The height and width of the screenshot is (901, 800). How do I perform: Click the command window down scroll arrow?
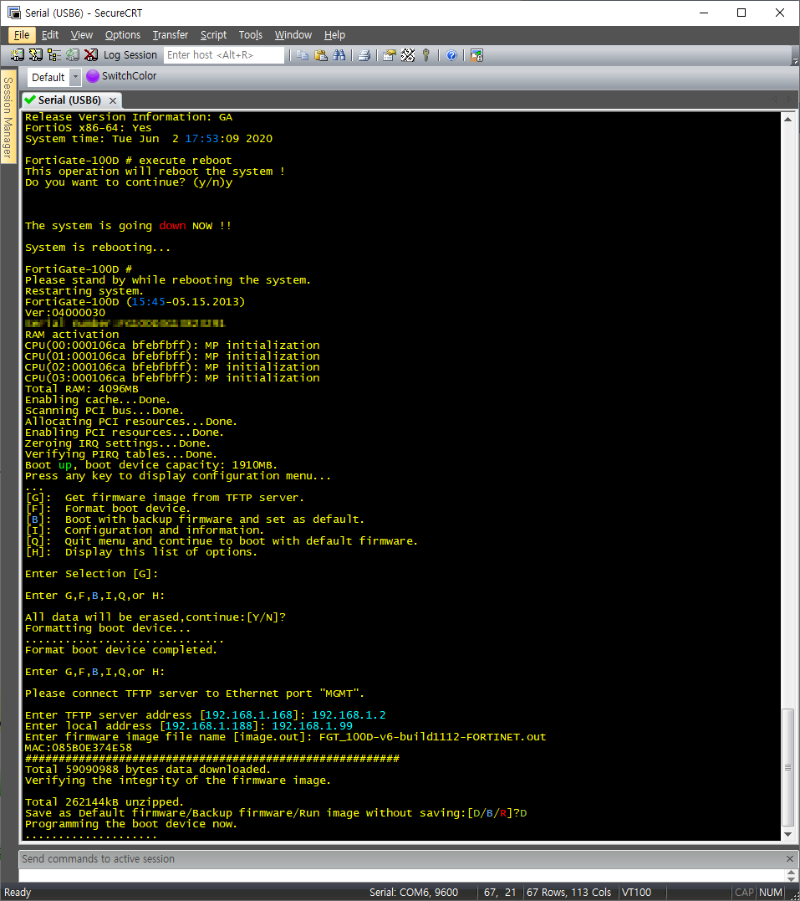coord(790,879)
